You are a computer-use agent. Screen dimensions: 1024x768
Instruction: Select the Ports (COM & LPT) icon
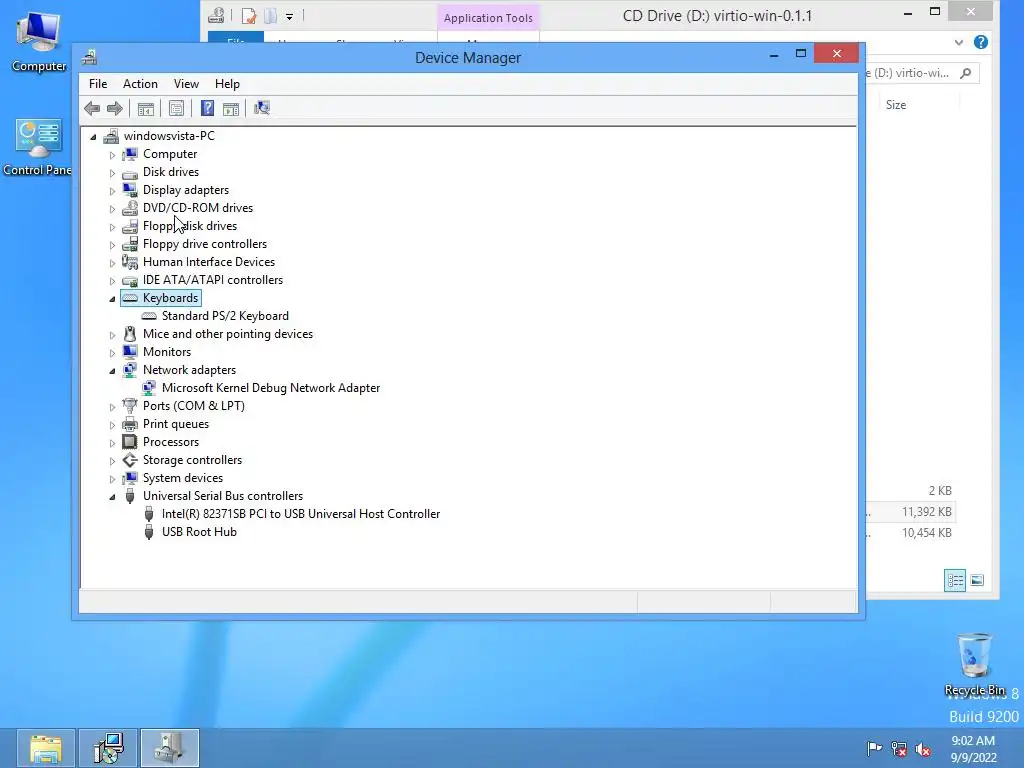pos(130,406)
